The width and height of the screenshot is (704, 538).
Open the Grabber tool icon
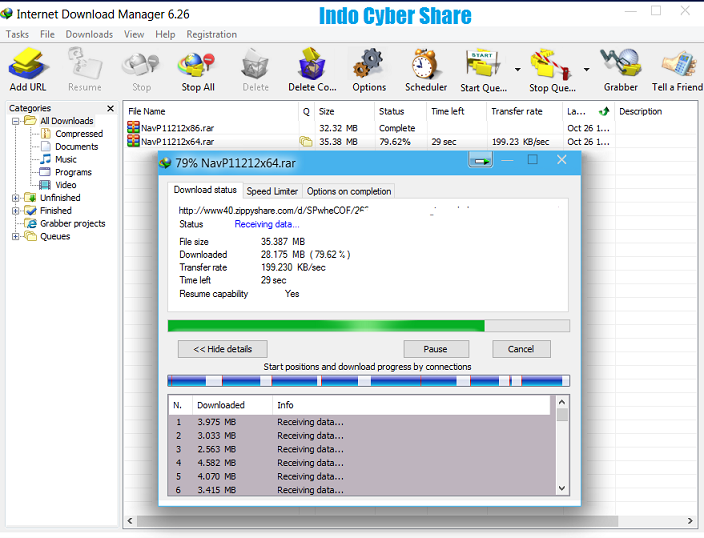pyautogui.click(x=620, y=63)
